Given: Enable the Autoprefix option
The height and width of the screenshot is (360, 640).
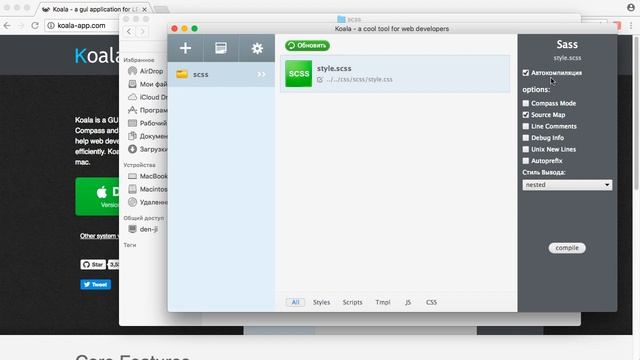Looking at the screenshot, I should coord(526,161).
